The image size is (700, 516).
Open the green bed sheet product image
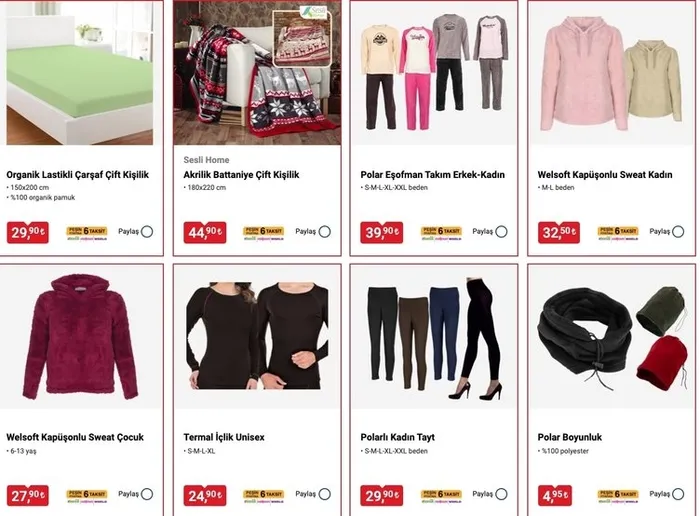coord(79,73)
